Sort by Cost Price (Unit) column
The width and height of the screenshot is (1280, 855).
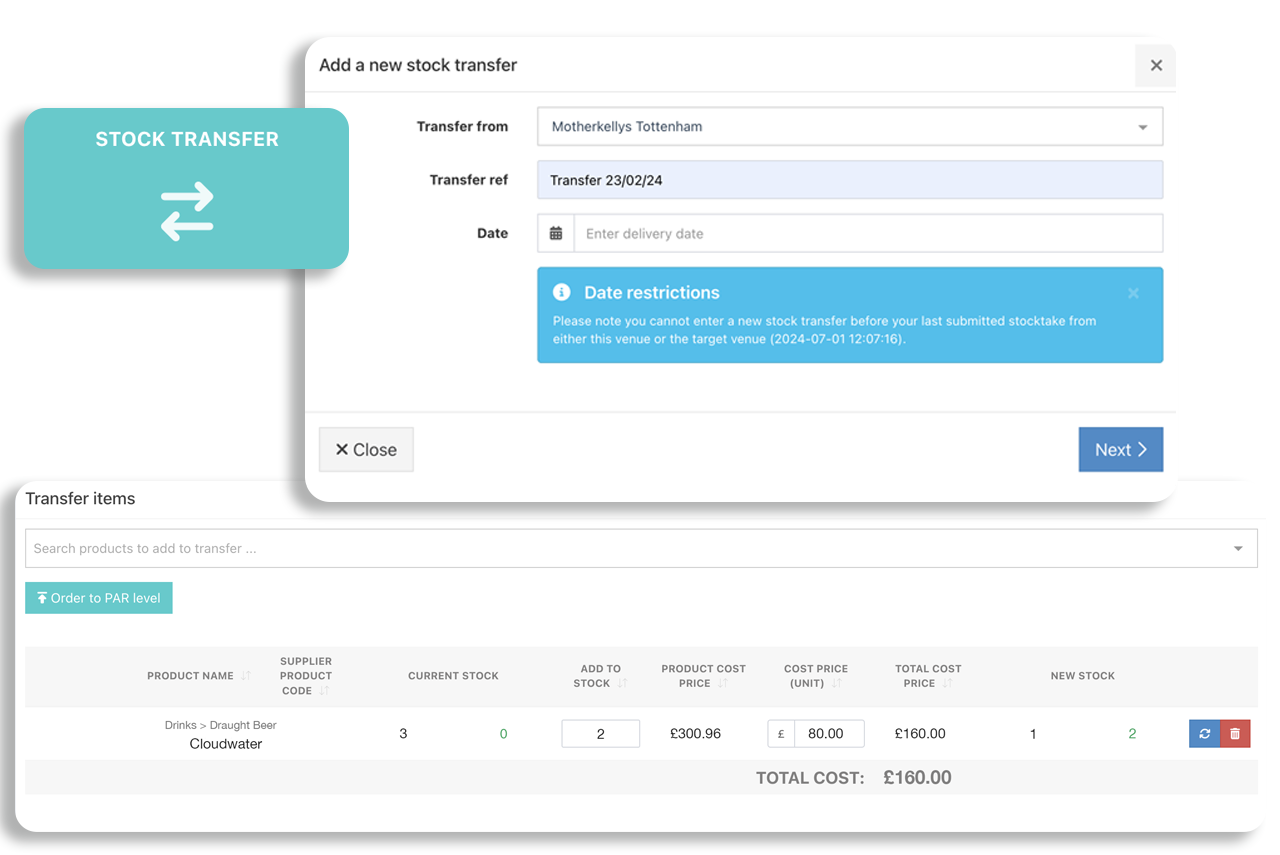point(836,684)
